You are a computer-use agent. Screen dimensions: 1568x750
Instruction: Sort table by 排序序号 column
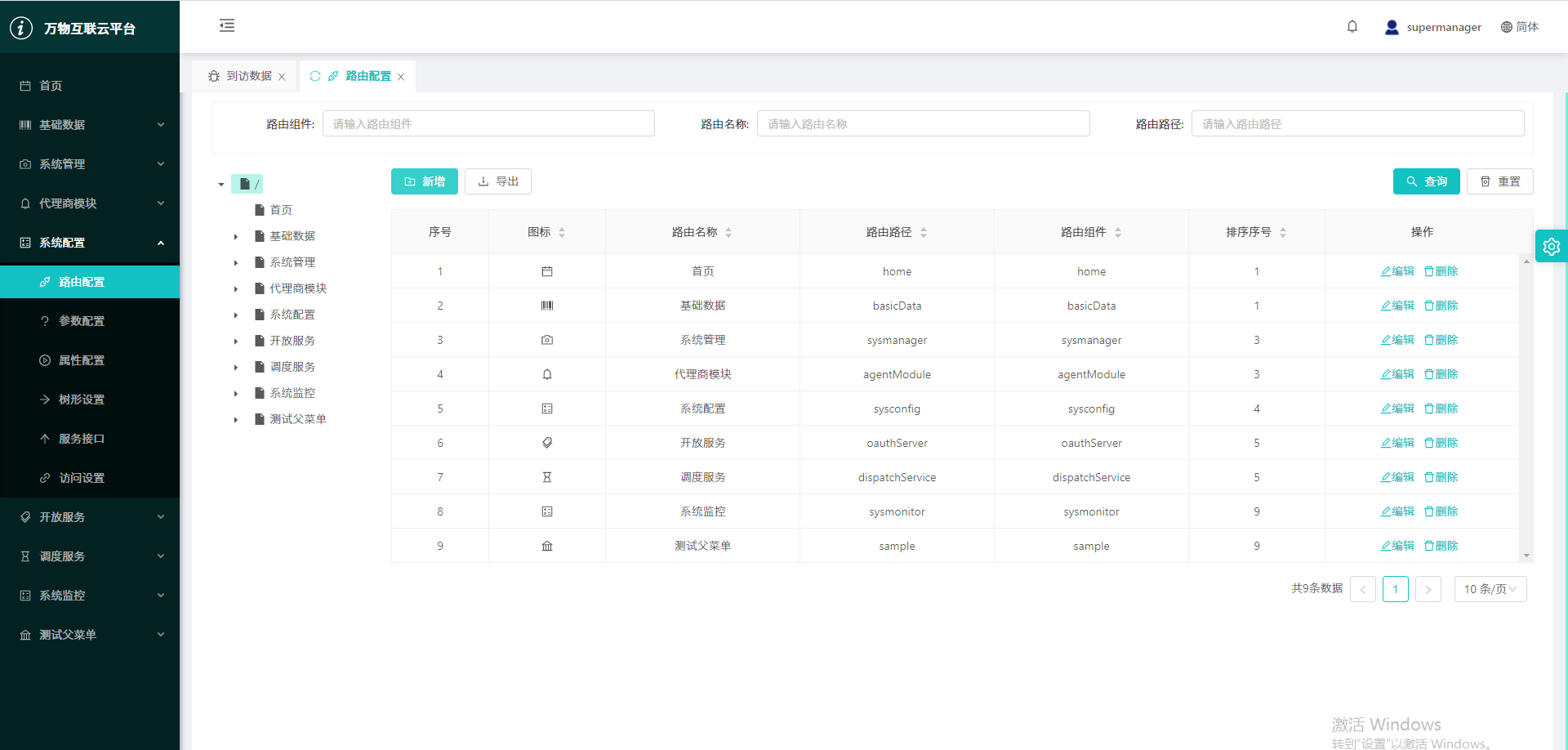pyautogui.click(x=1283, y=233)
